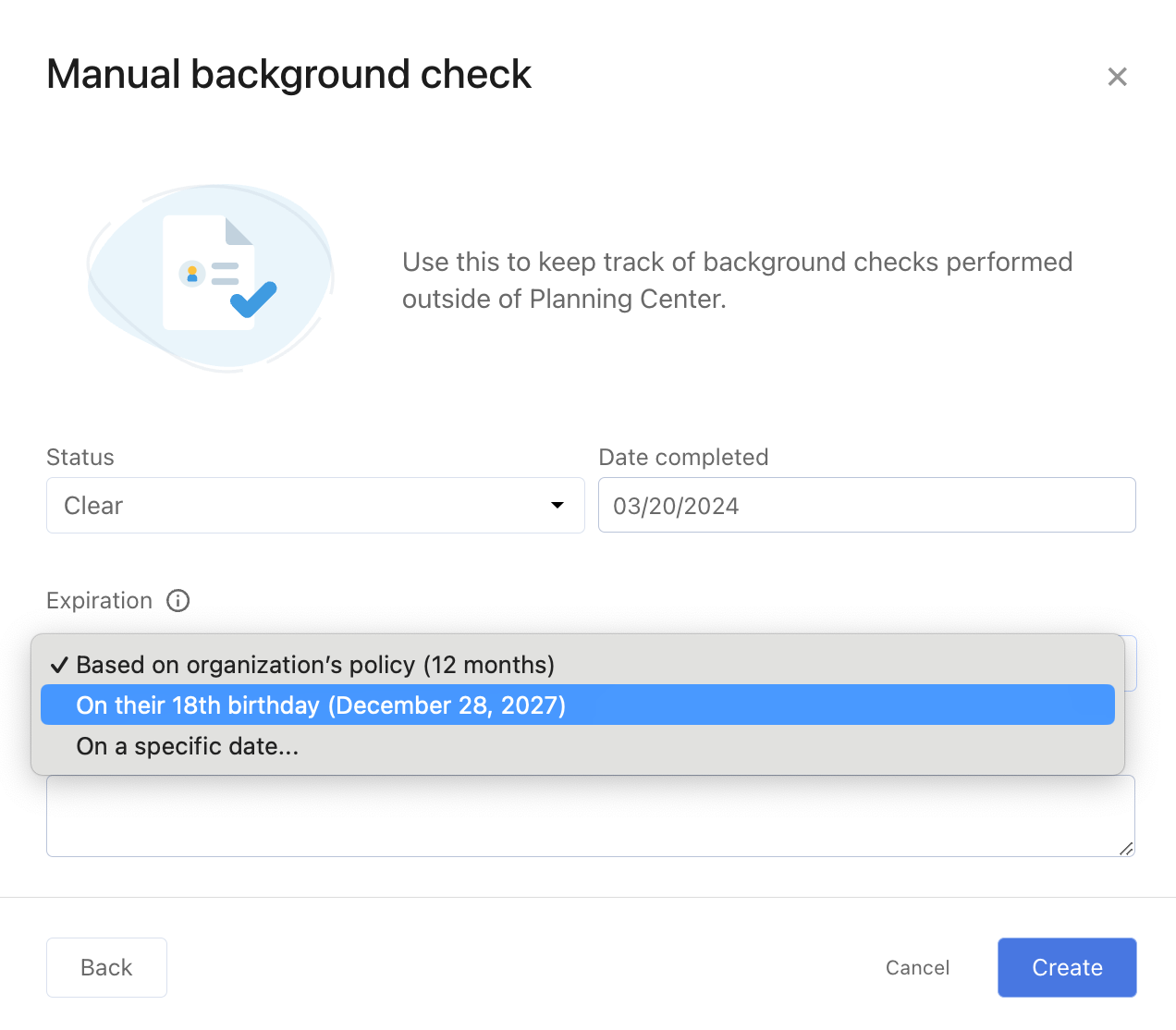Click inside the empty notes text area
The image size is (1176, 1030).
pyautogui.click(x=591, y=815)
